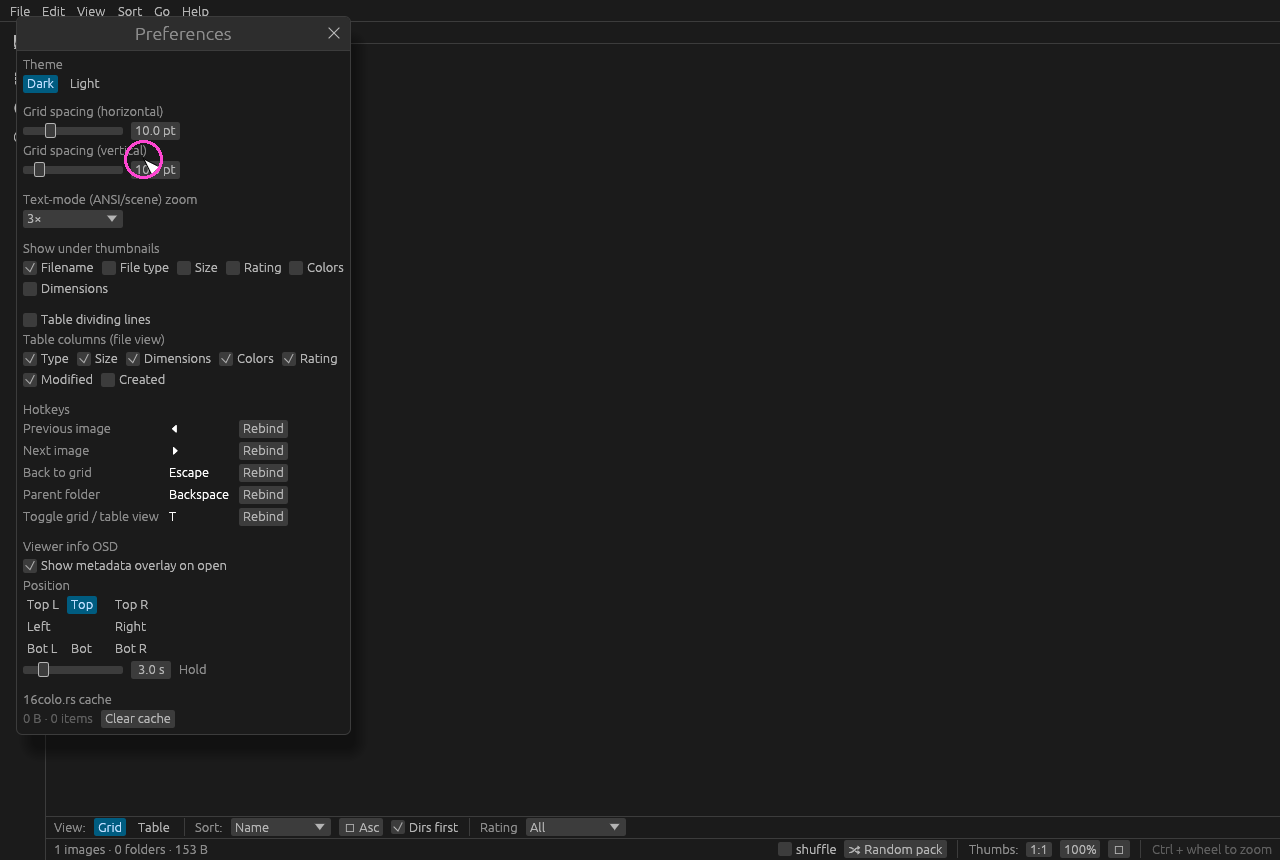Click the horizontal grid spacing slider

point(73,131)
